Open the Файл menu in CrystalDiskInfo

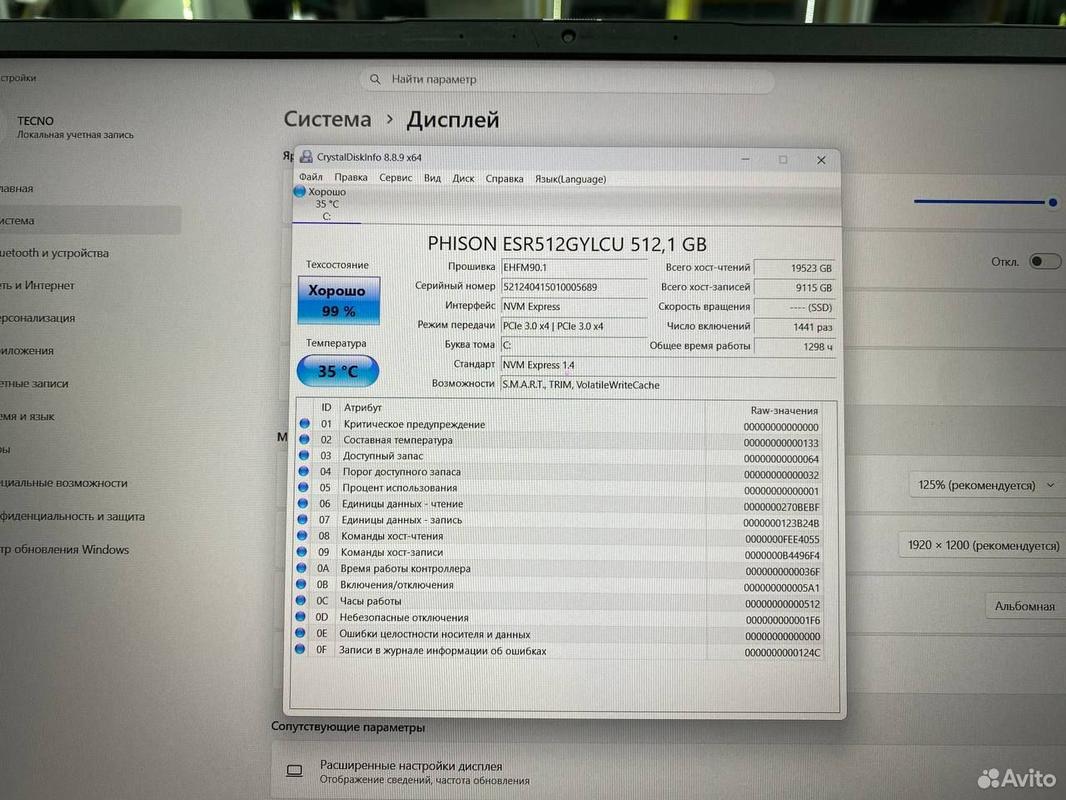coord(311,177)
